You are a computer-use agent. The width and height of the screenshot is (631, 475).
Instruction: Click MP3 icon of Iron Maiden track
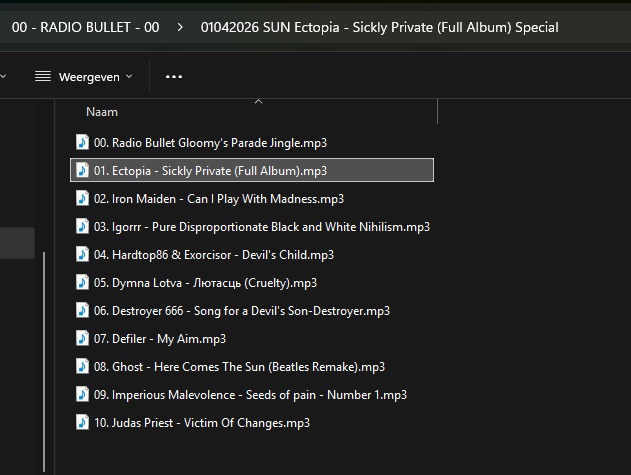click(82, 198)
